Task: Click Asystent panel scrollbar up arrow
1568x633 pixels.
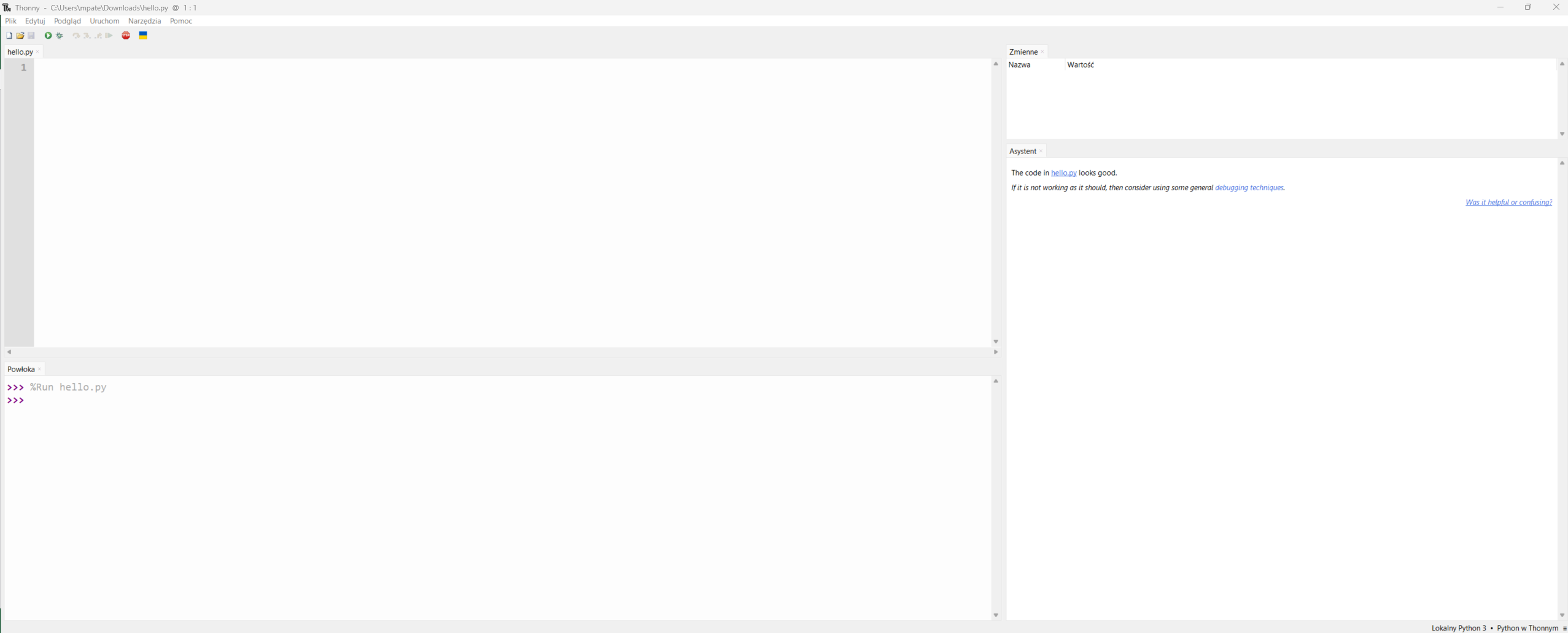Action: coord(1562,163)
